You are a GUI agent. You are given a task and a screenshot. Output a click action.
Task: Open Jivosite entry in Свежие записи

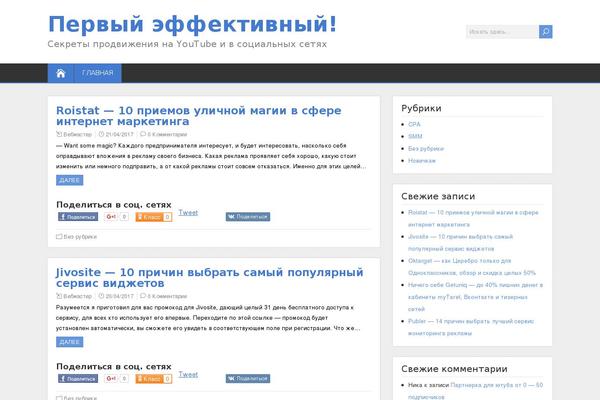click(x=460, y=243)
